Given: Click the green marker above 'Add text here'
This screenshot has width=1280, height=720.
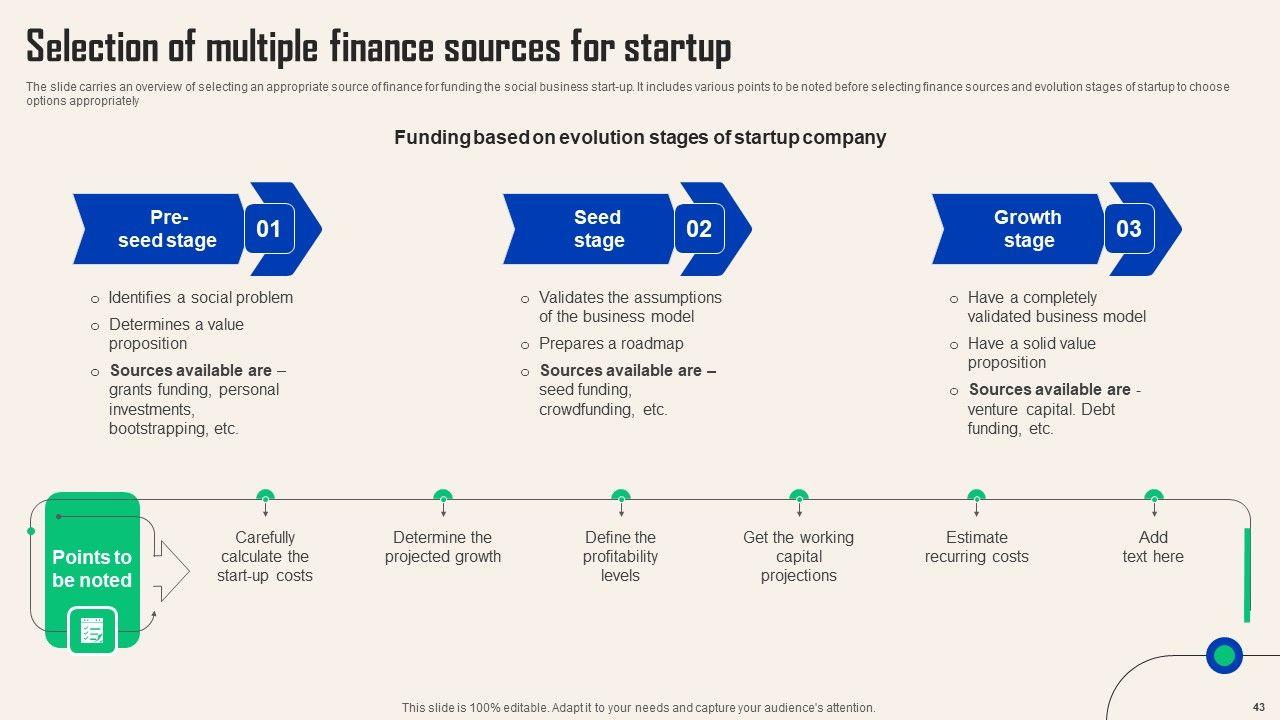Looking at the screenshot, I should point(1153,496).
